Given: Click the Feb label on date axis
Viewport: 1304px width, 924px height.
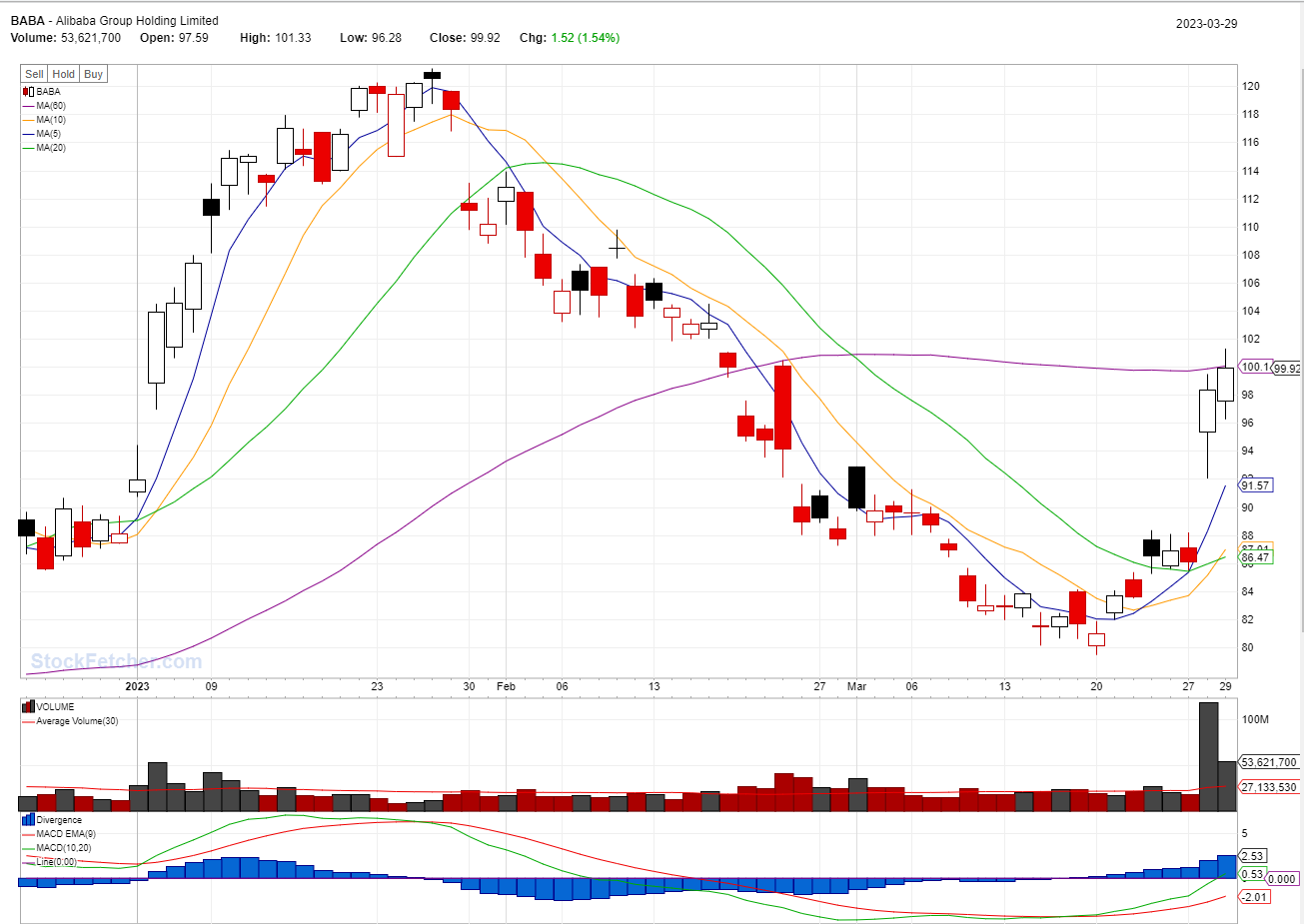Looking at the screenshot, I should tap(507, 686).
